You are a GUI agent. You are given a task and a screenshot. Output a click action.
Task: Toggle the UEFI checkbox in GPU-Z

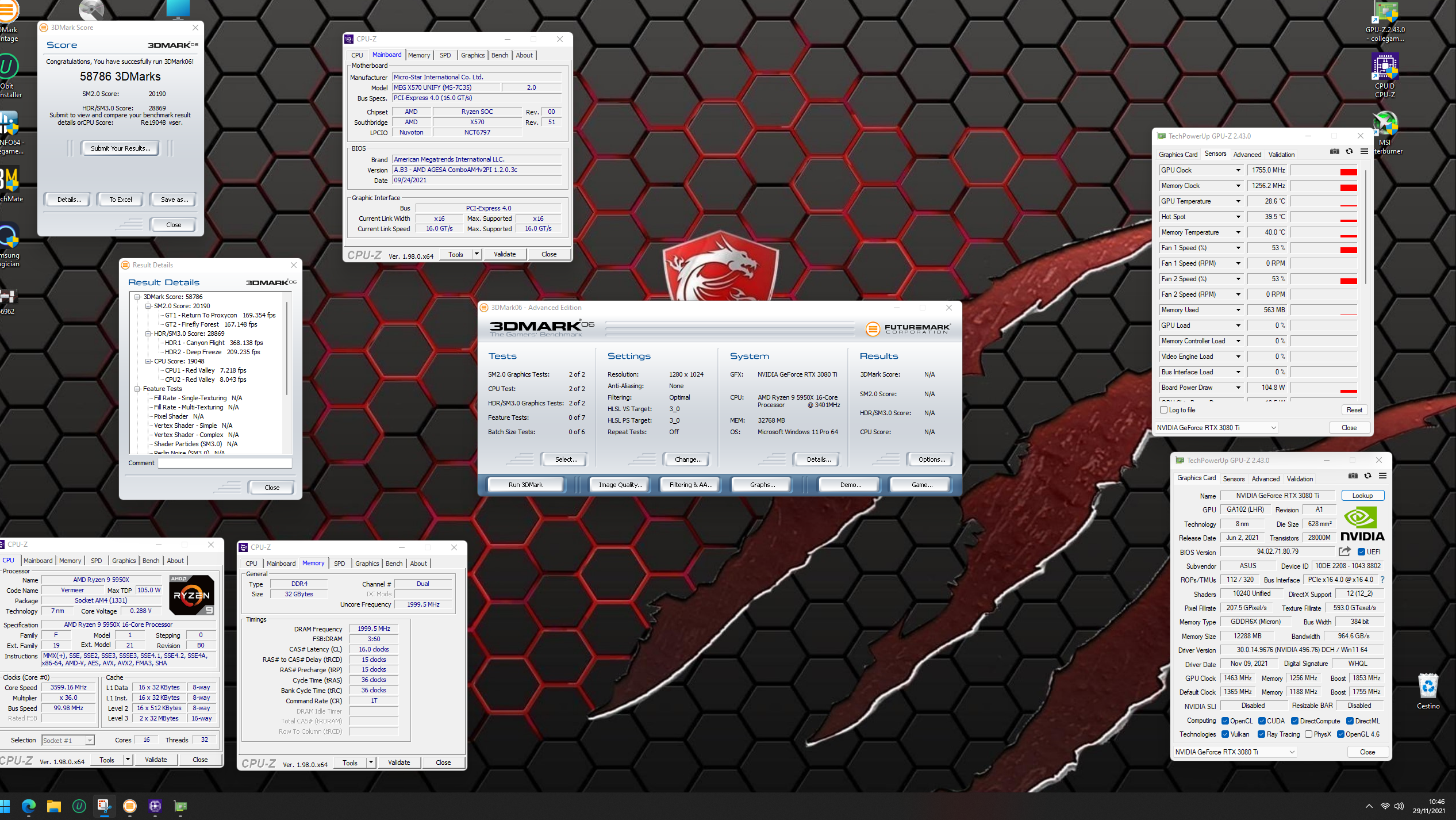[1361, 552]
